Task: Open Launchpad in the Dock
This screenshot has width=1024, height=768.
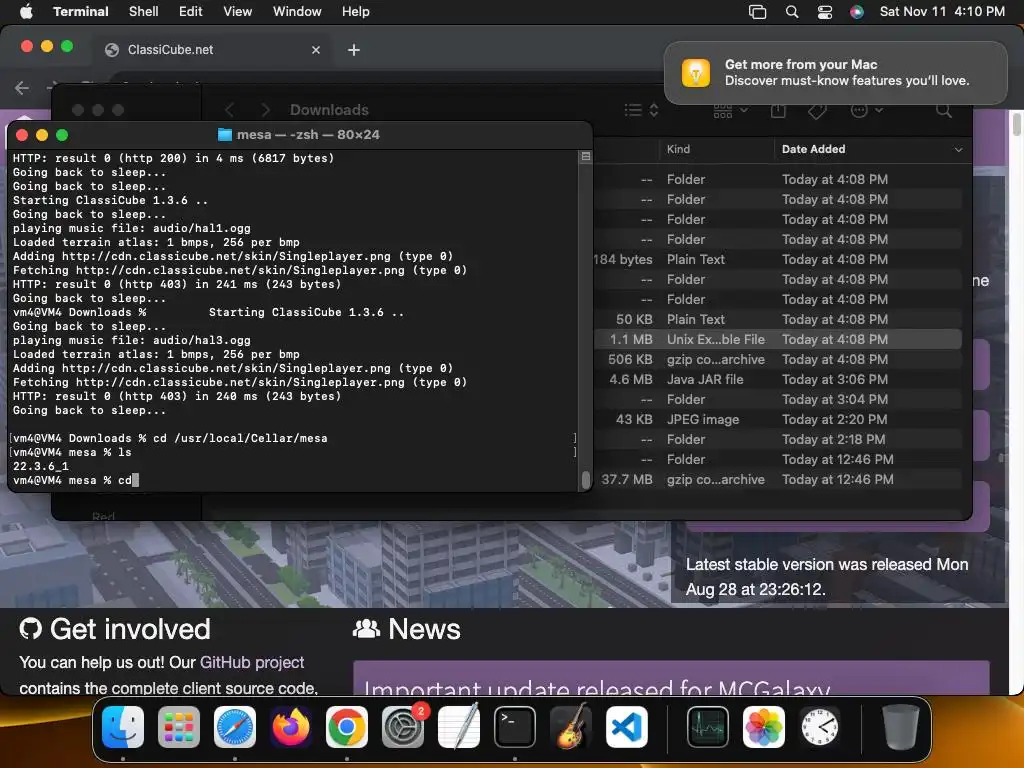Action: 179,727
